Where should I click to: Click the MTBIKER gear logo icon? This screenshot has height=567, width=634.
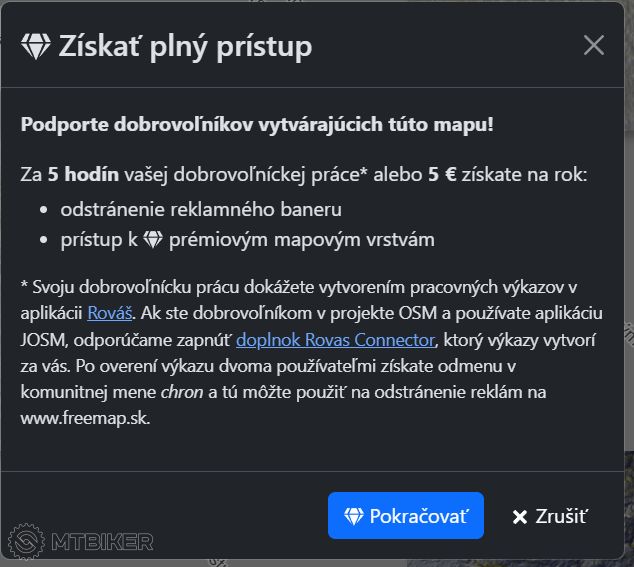coord(29,541)
